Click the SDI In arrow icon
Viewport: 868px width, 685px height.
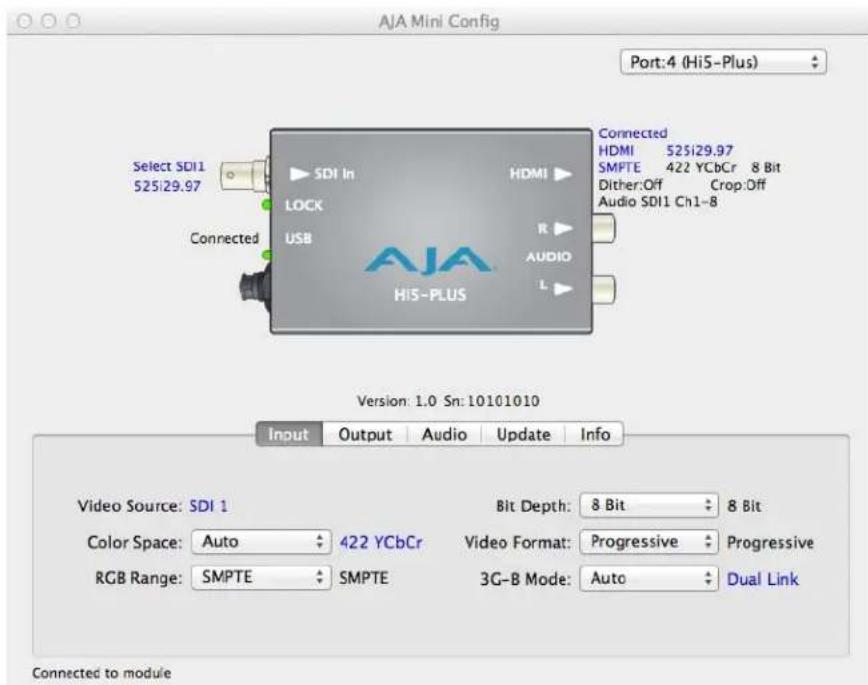(299, 174)
